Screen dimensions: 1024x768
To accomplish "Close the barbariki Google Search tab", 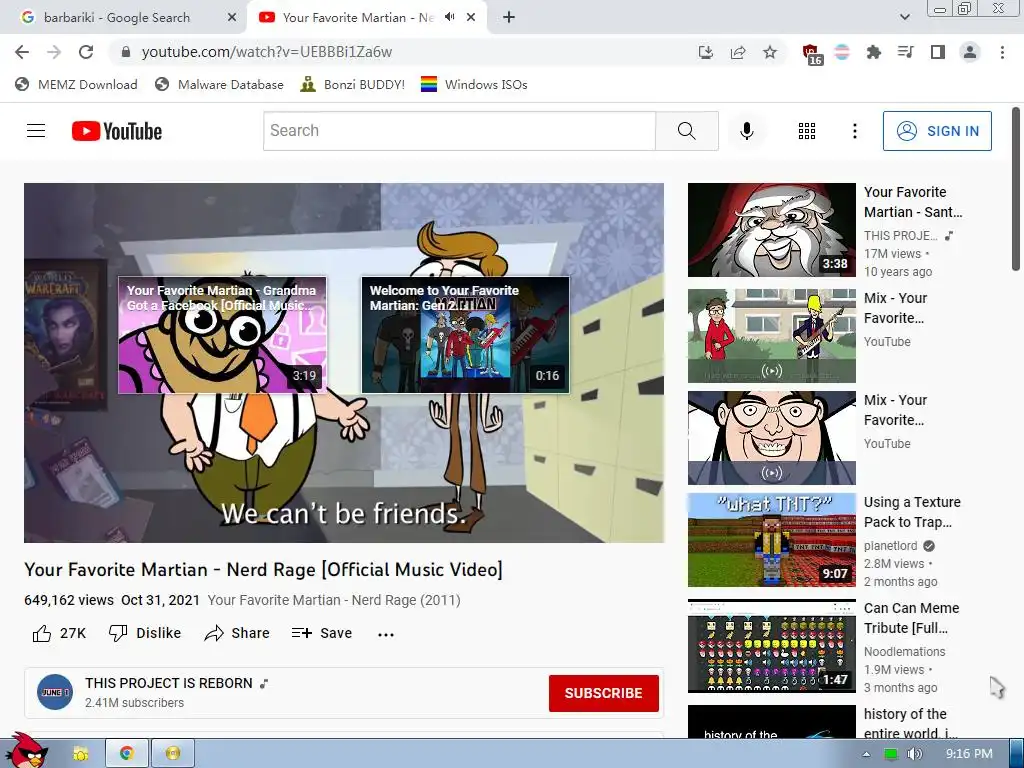I will click(x=231, y=18).
